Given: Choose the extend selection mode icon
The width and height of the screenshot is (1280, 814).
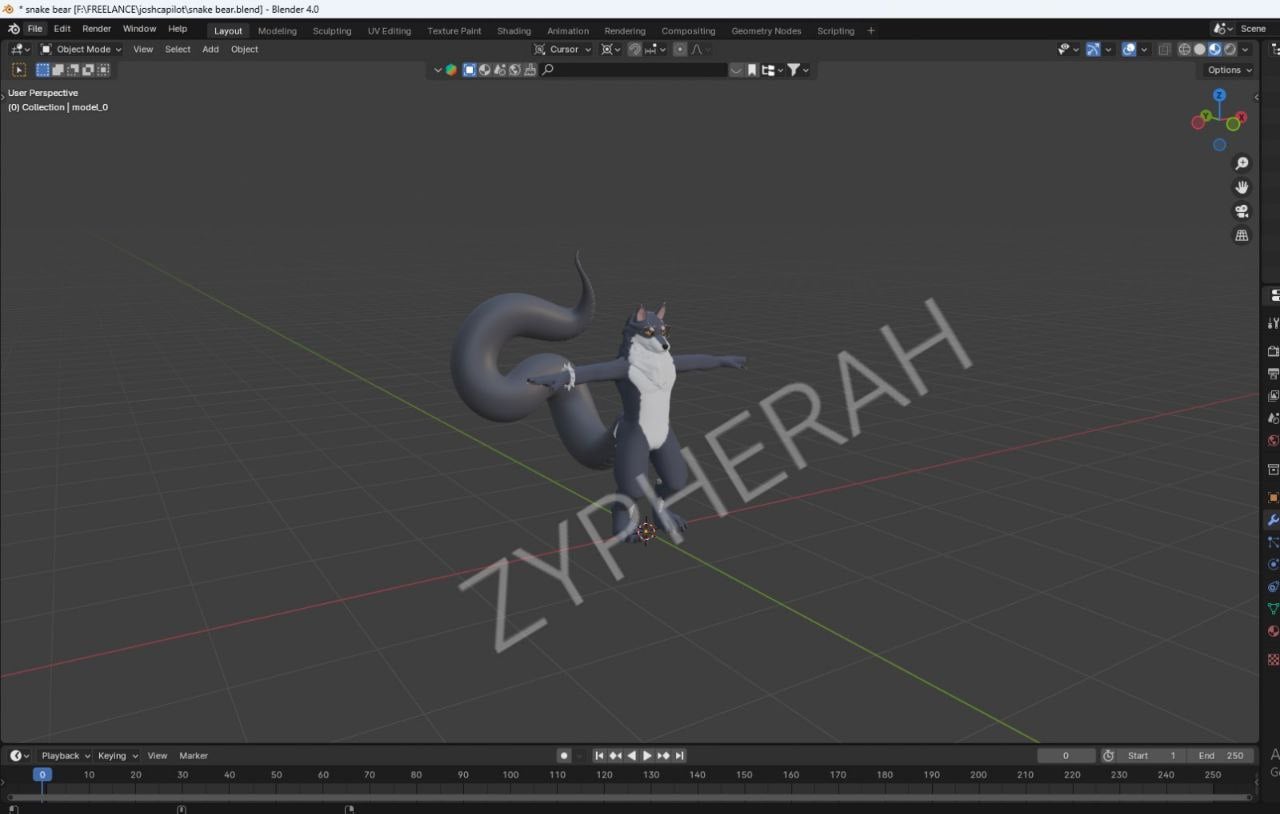Looking at the screenshot, I should click(x=58, y=70).
